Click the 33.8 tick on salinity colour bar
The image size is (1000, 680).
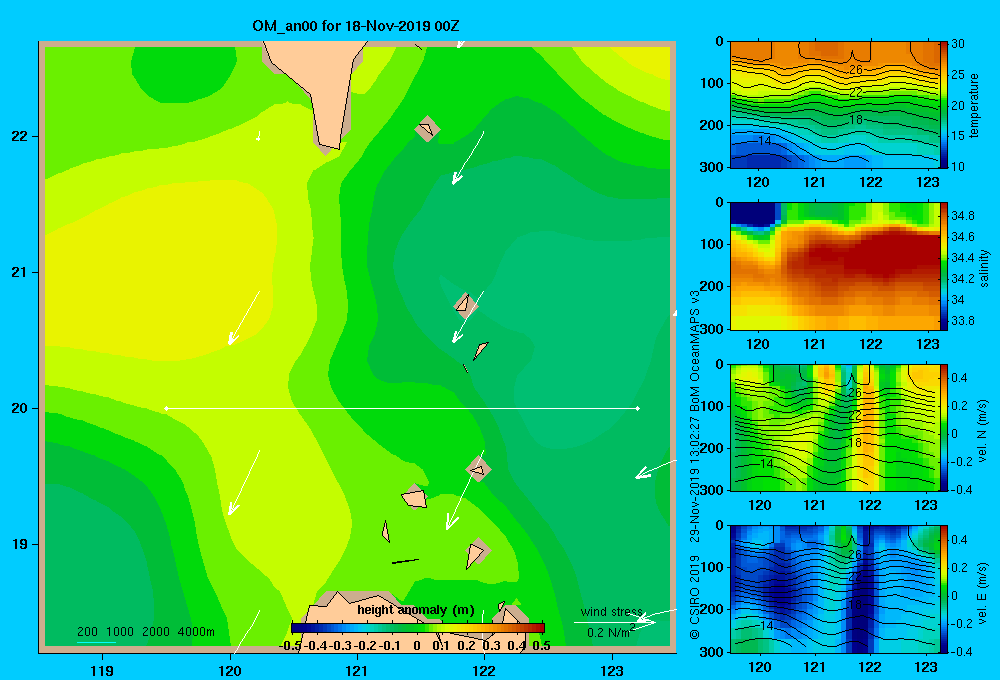[x=963, y=321]
